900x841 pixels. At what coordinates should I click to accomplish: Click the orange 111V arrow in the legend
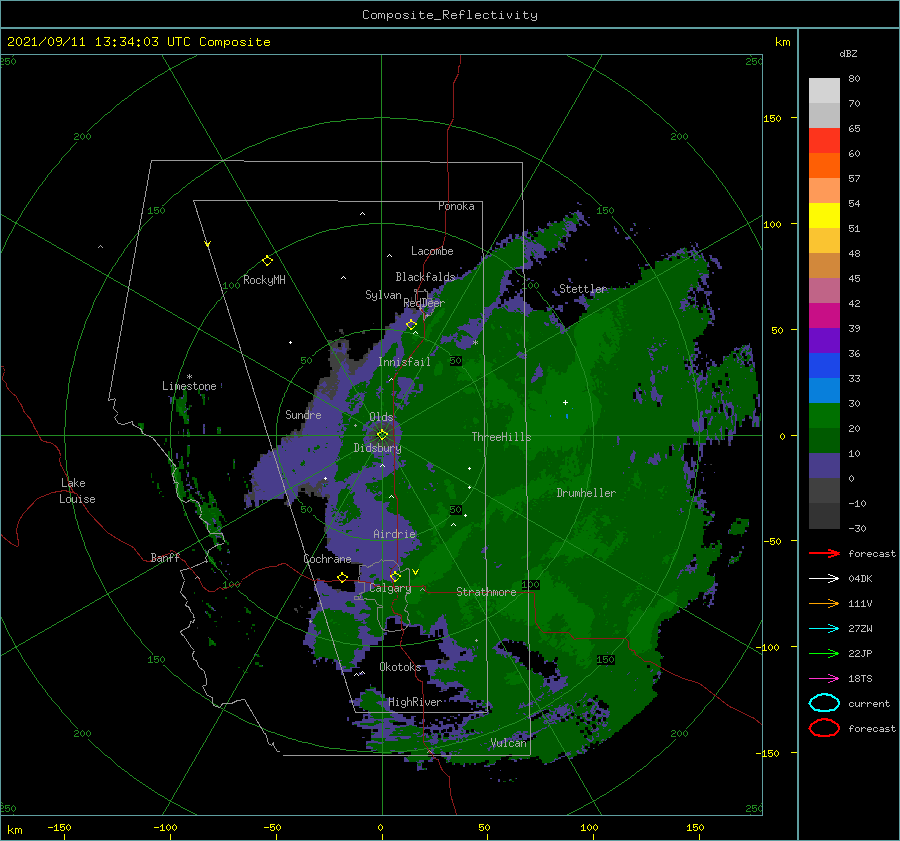pyautogui.click(x=824, y=603)
